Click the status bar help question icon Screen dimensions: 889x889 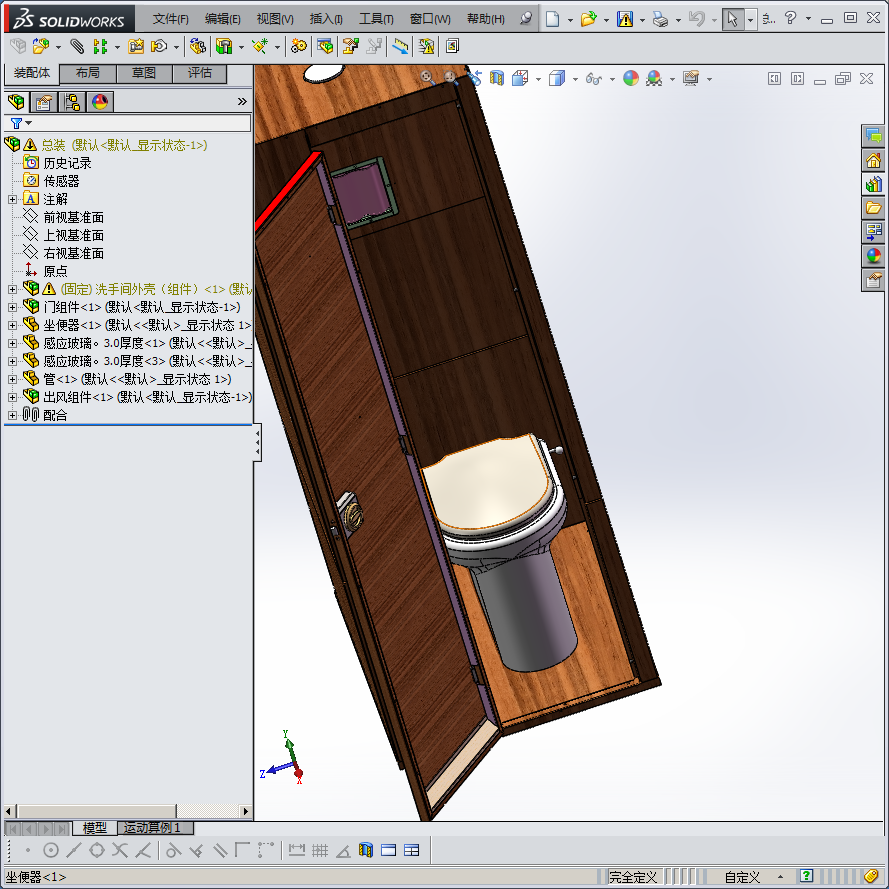click(806, 877)
